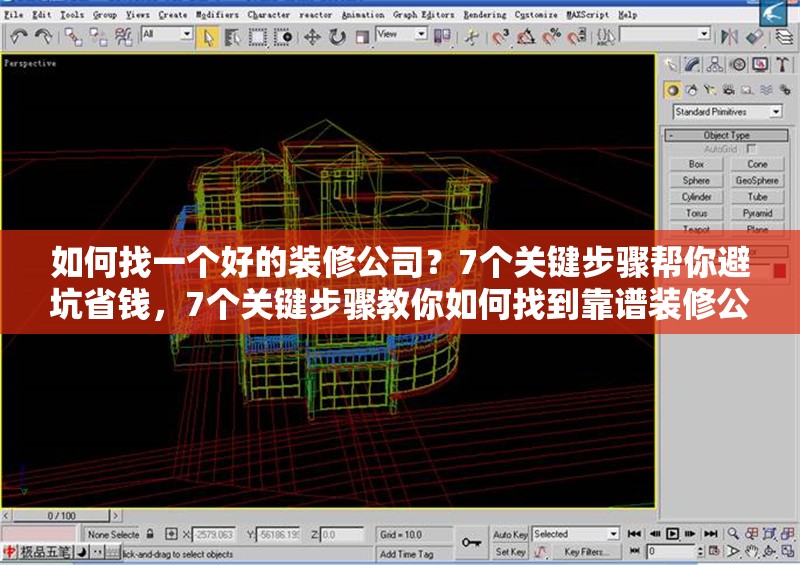800x565 pixels.
Task: Click the 0 / 100 time slider
Action: point(63,516)
